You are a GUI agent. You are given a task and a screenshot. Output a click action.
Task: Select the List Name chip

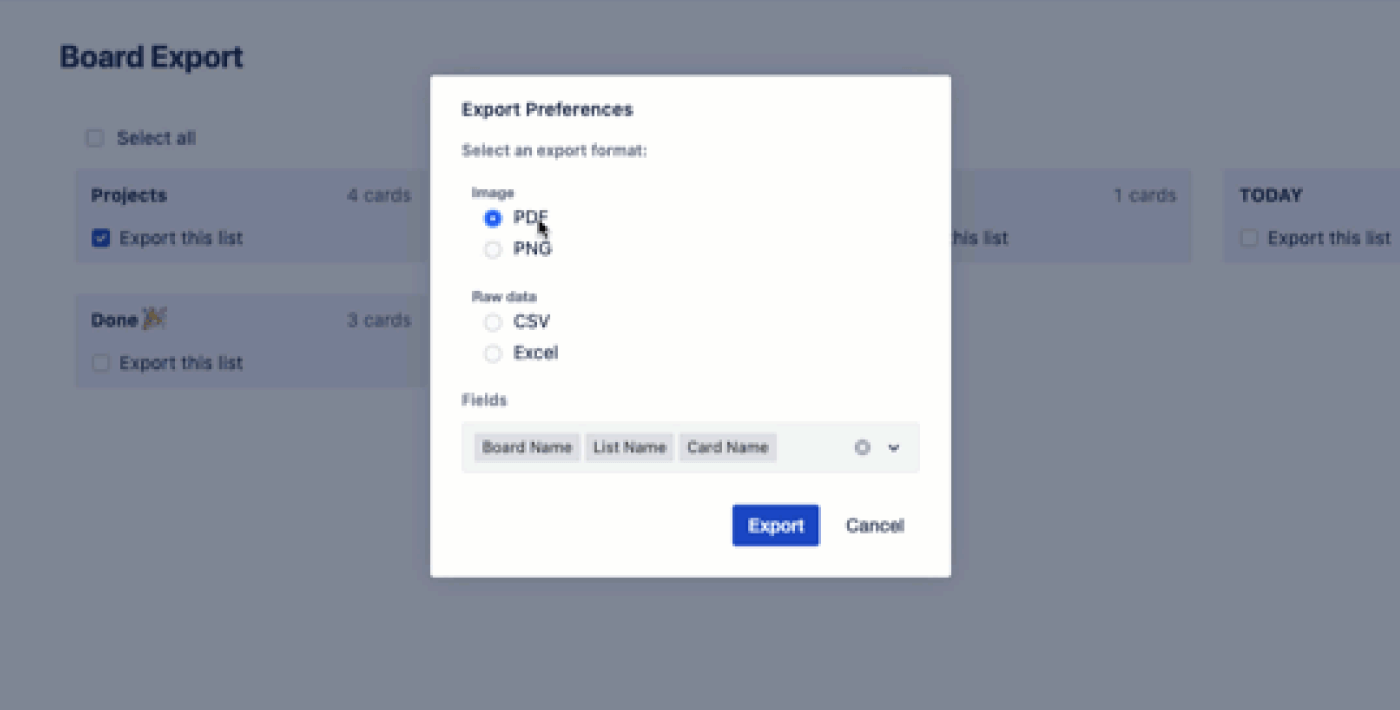629,447
